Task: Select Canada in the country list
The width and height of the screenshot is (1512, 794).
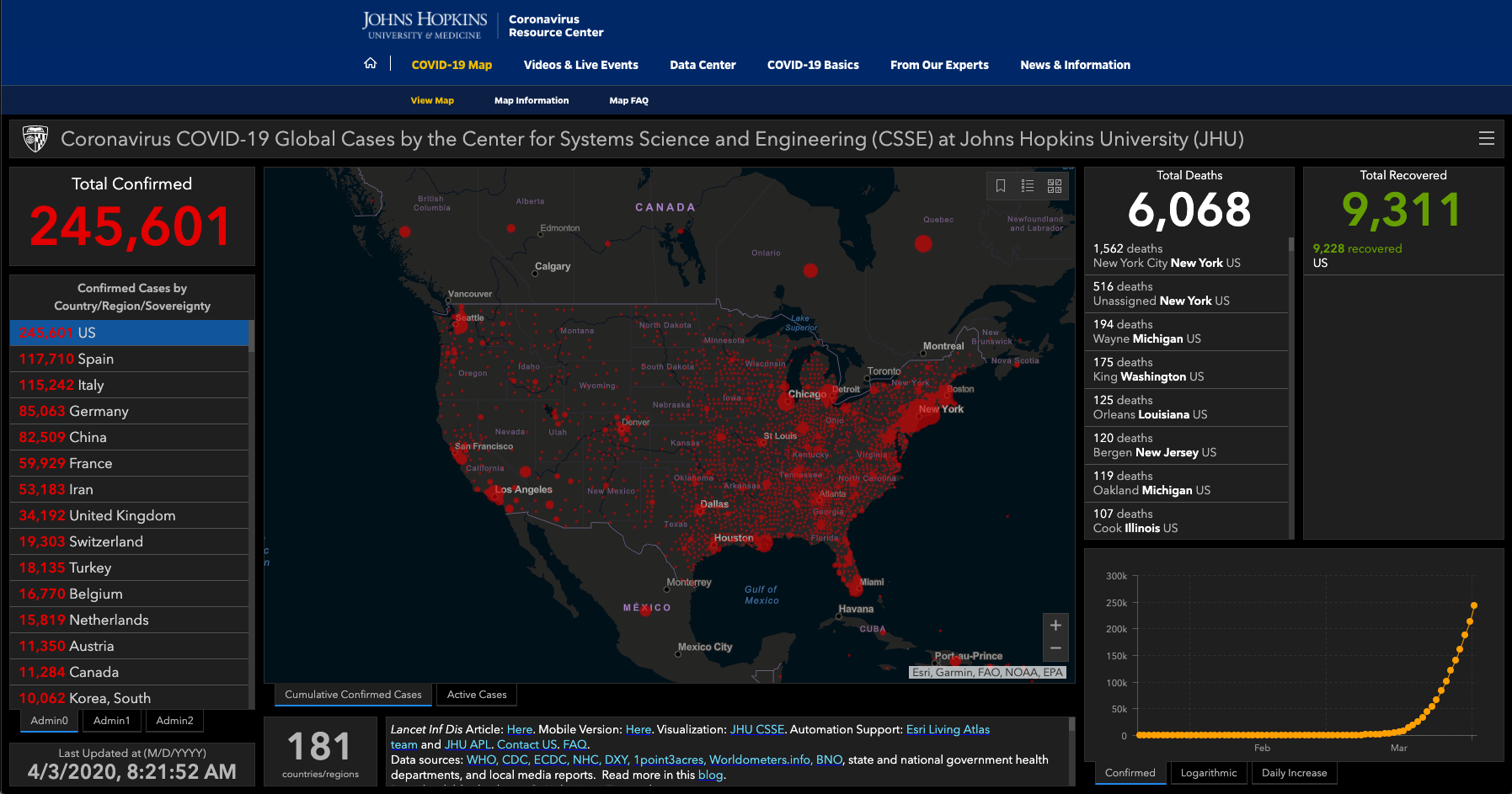Action: (x=129, y=672)
